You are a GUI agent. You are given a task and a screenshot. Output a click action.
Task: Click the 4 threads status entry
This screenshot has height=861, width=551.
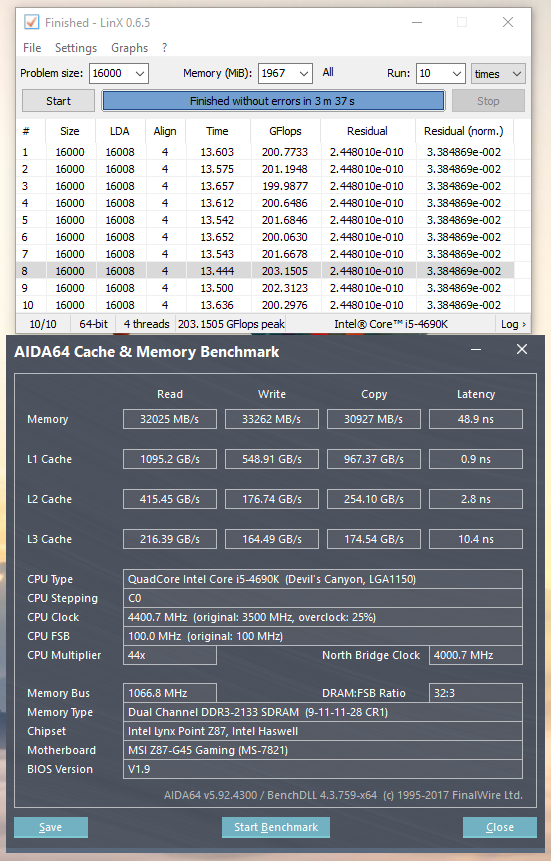pos(146,324)
